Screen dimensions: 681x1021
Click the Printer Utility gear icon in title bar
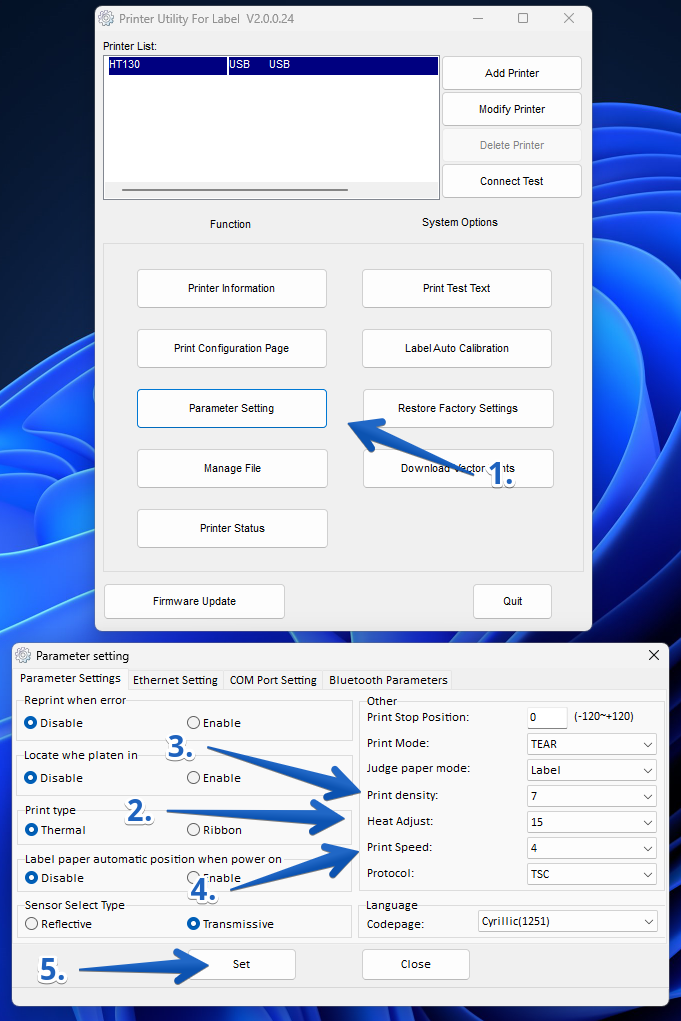tap(107, 18)
